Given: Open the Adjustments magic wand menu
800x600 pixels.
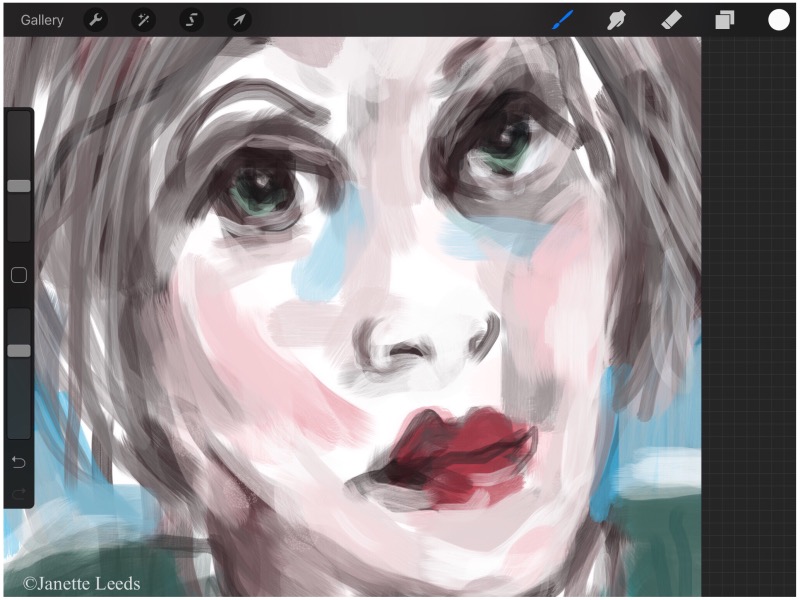Looking at the screenshot, I should [143, 20].
